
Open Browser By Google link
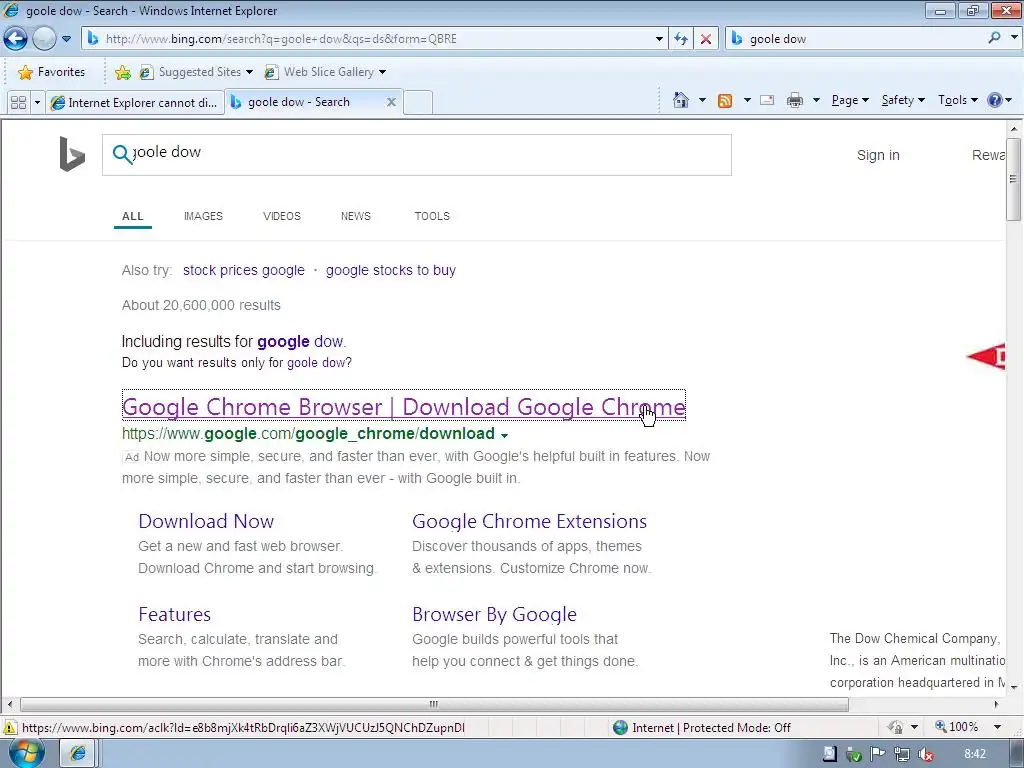(494, 615)
